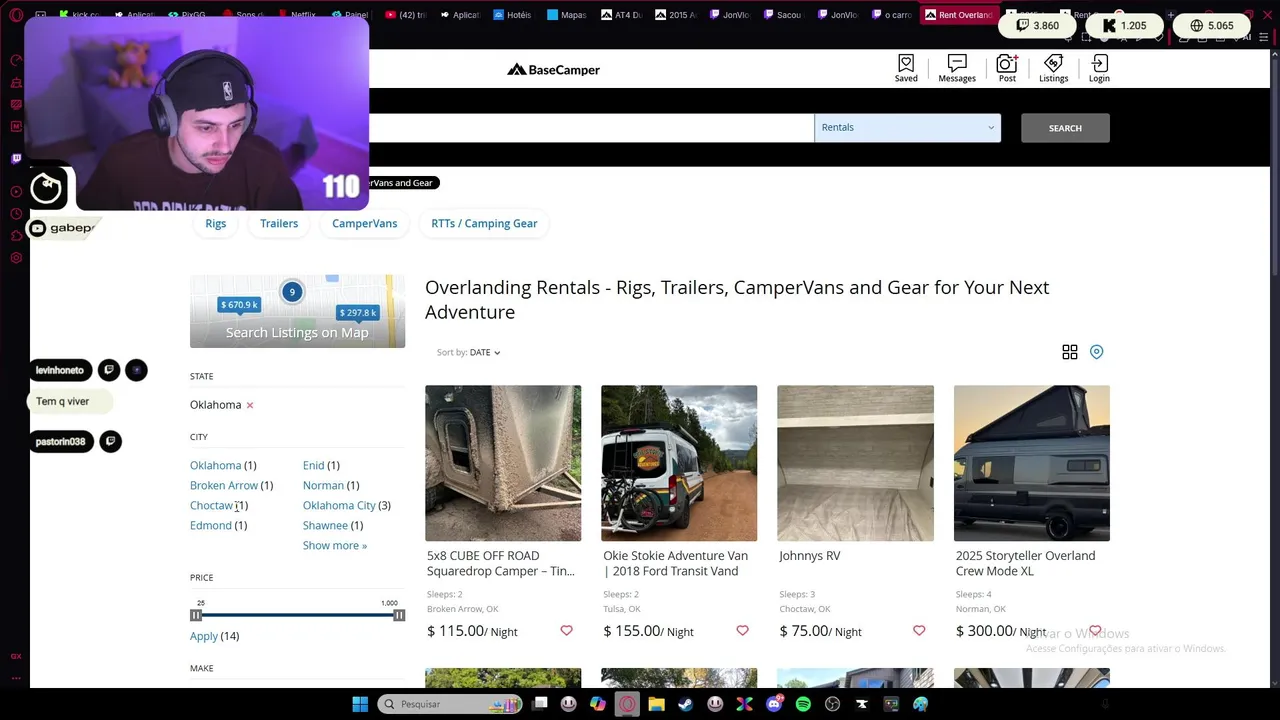1280x720 pixels.
Task: Open the 2025 Storyteller Overland photo
Action: click(x=1032, y=463)
